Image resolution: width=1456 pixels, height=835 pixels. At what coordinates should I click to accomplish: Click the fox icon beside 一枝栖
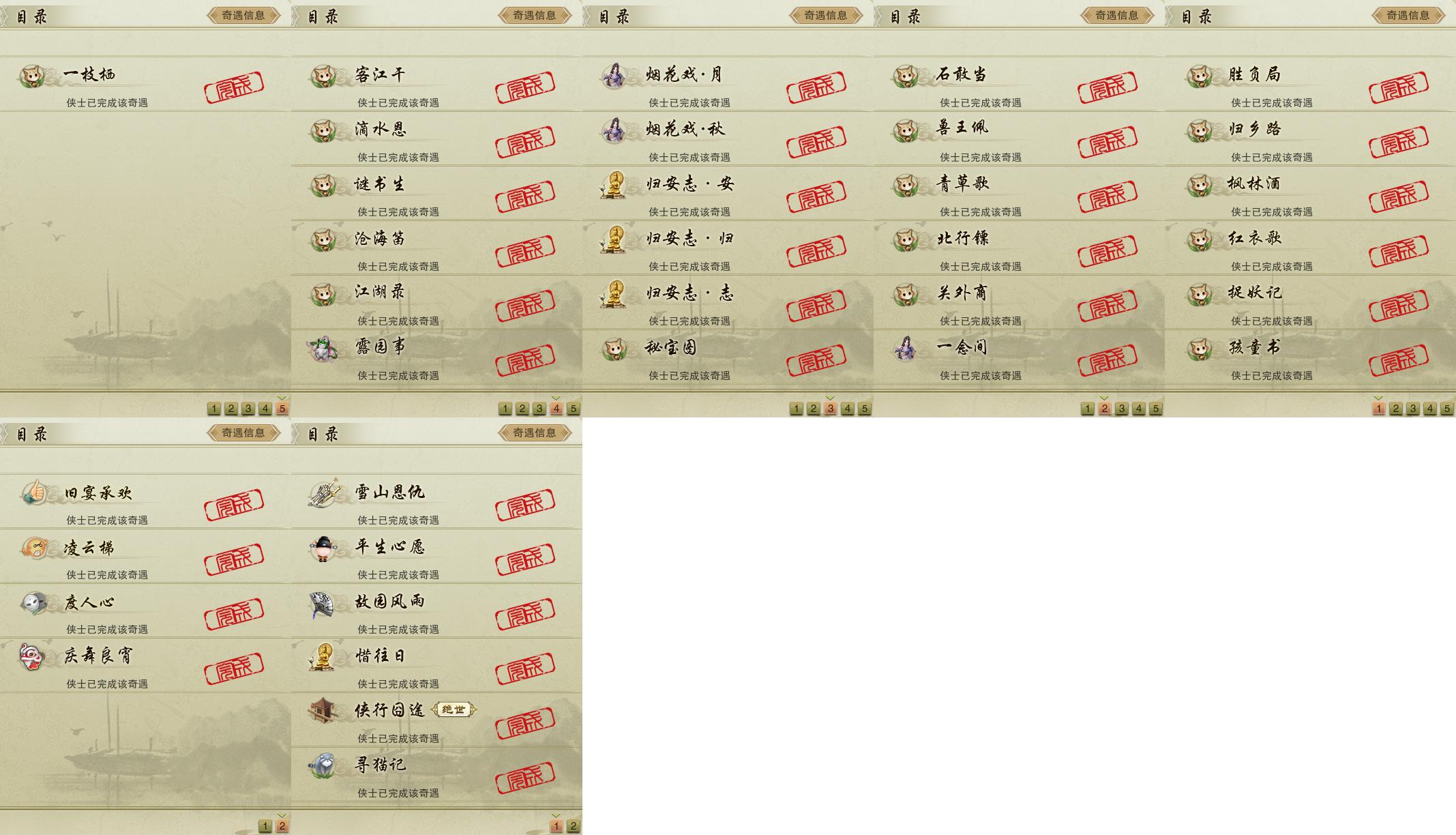point(31,76)
